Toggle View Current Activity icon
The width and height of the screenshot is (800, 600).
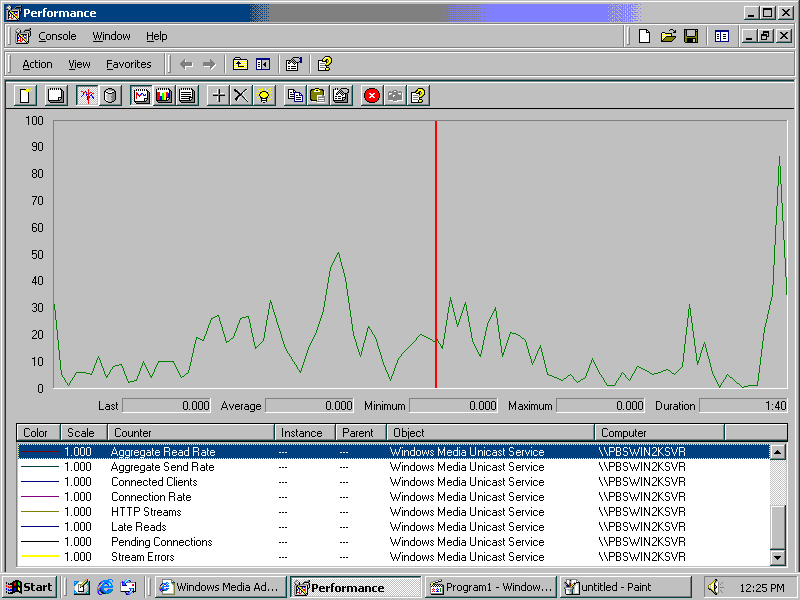87,95
